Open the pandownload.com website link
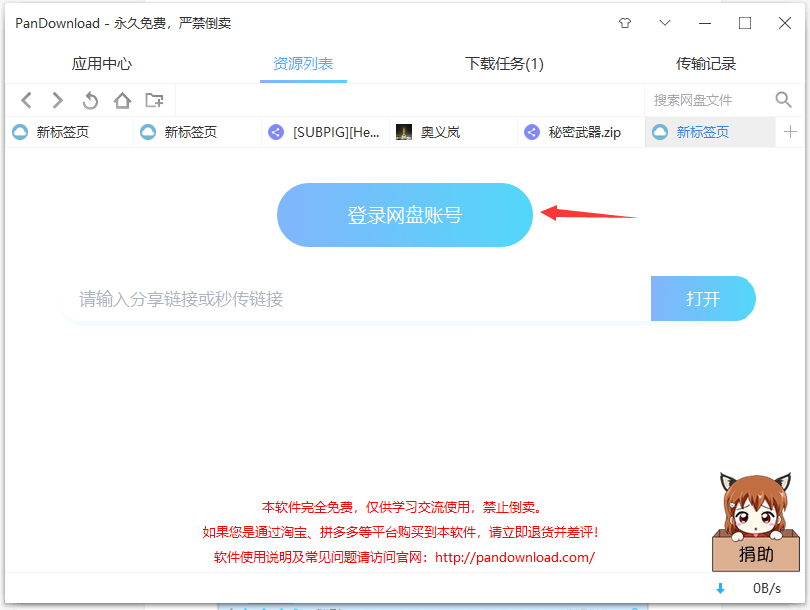810x610 pixels. [x=515, y=557]
